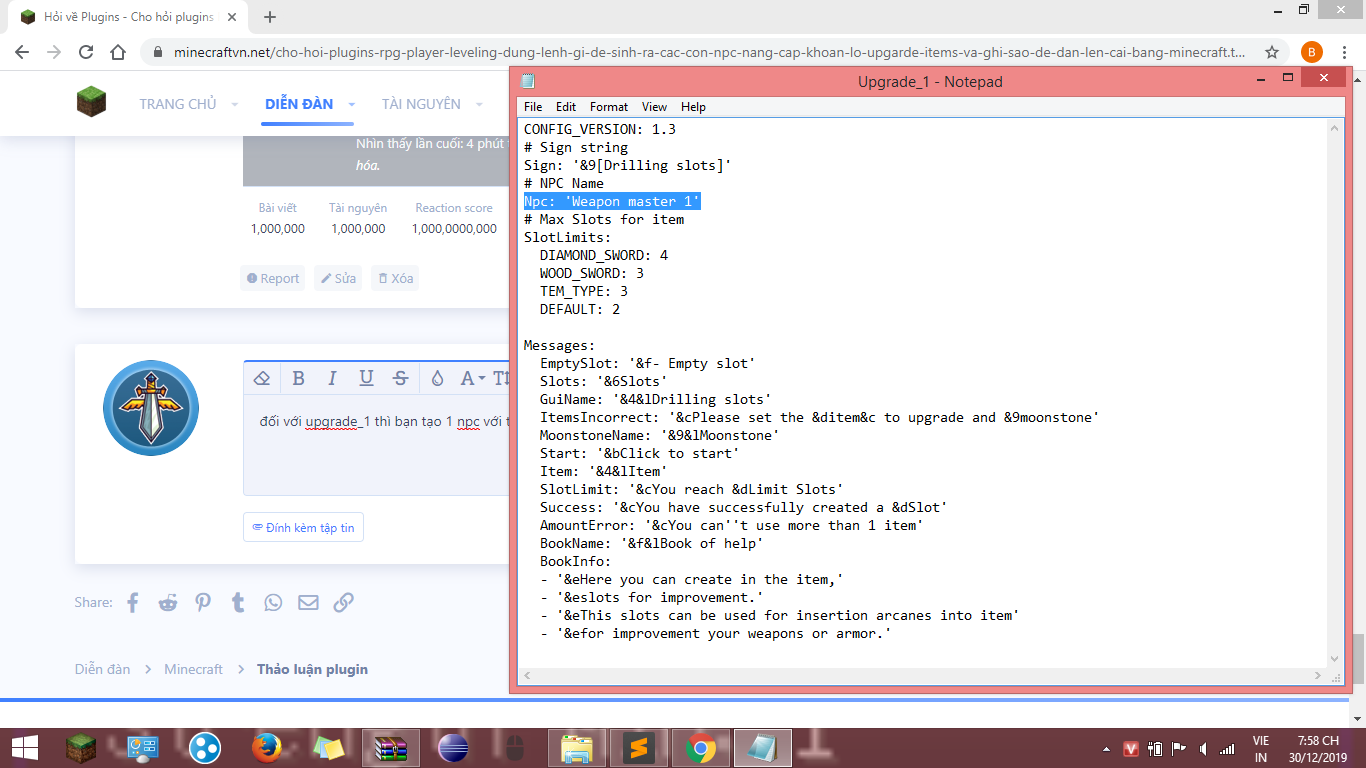Toggle underline in forum reply editor

point(366,378)
